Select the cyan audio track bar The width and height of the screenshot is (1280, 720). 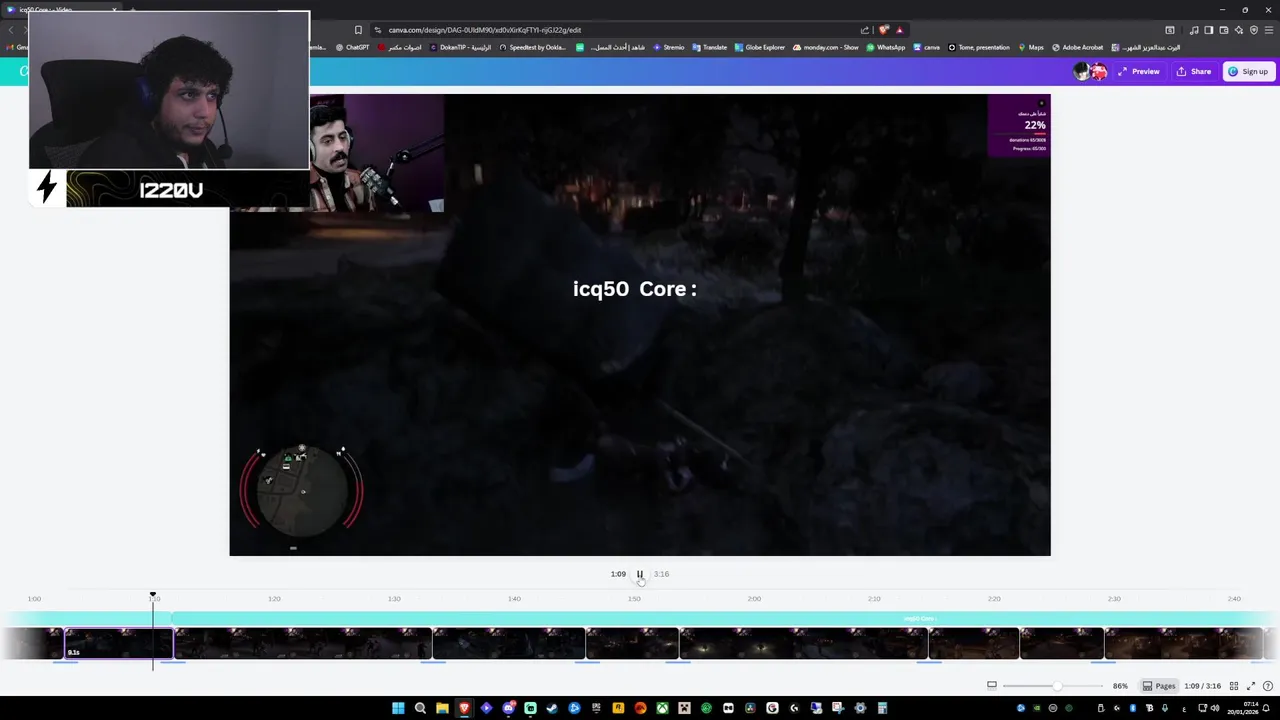(720, 619)
